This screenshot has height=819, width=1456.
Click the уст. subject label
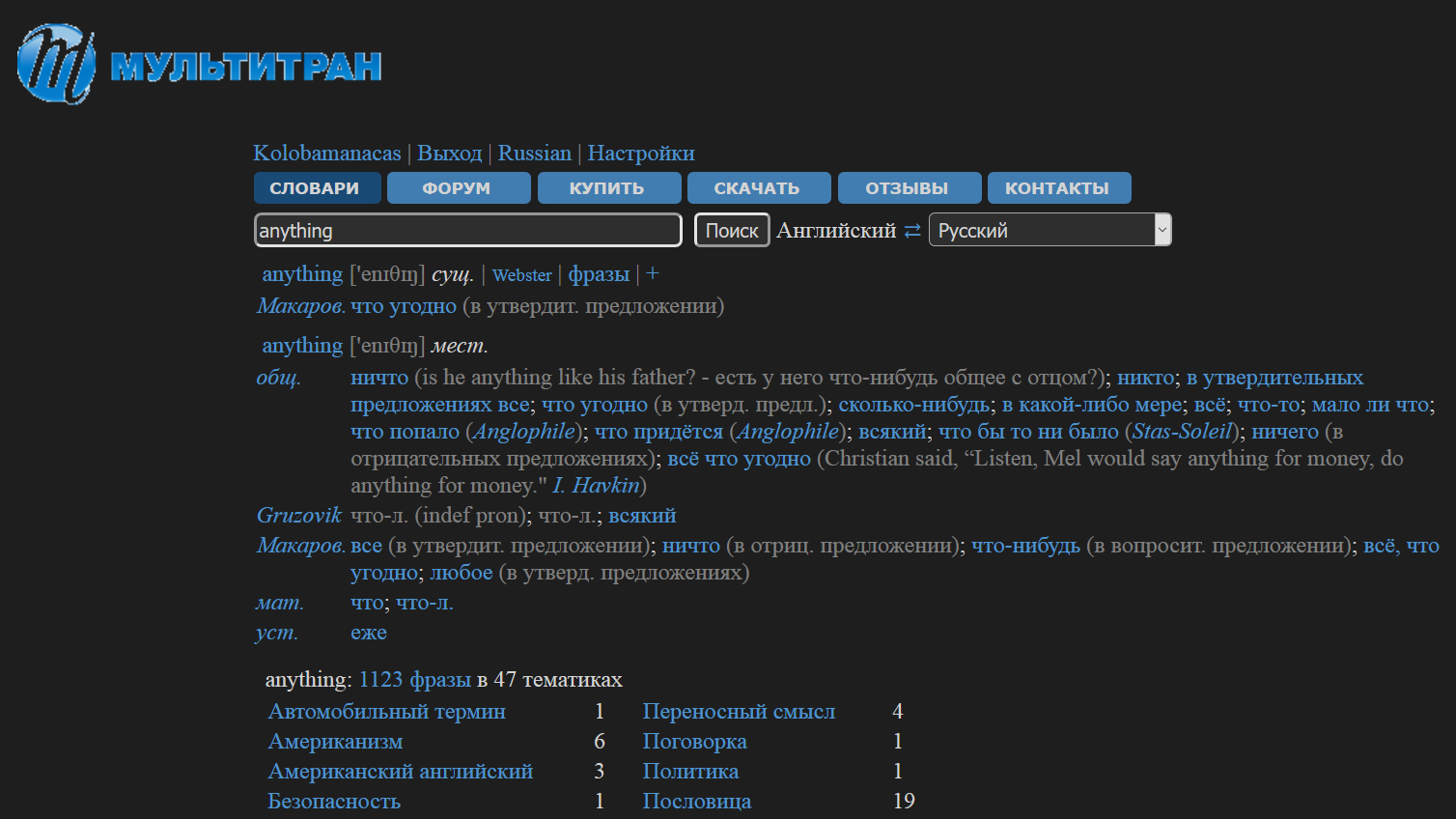pos(277,633)
